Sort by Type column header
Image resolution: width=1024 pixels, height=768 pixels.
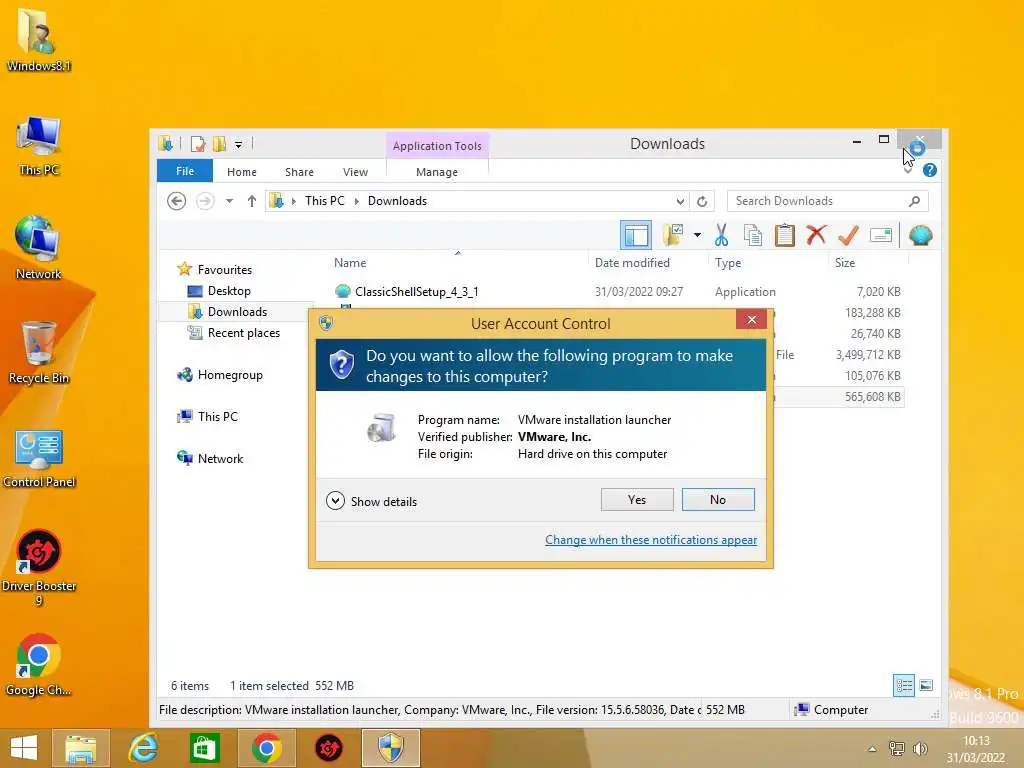(728, 263)
